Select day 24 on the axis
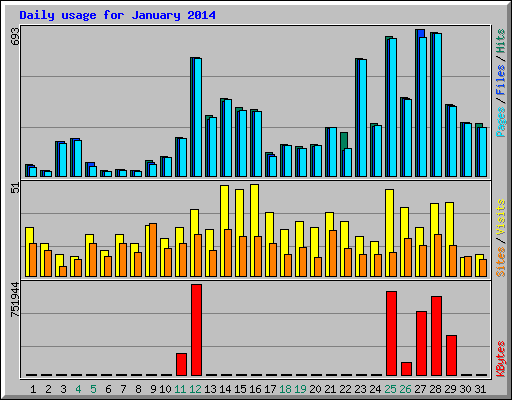The height and width of the screenshot is (400, 512). (x=375, y=389)
